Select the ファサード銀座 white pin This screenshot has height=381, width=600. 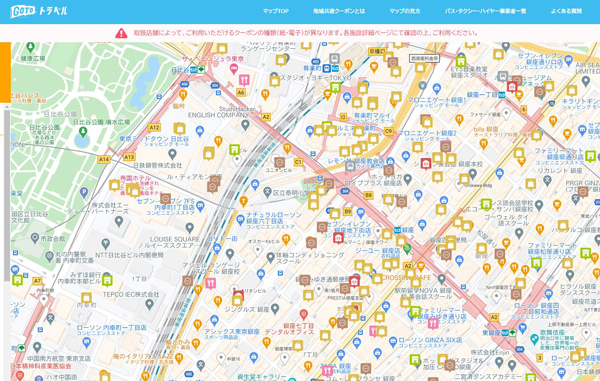pyautogui.click(x=506, y=114)
